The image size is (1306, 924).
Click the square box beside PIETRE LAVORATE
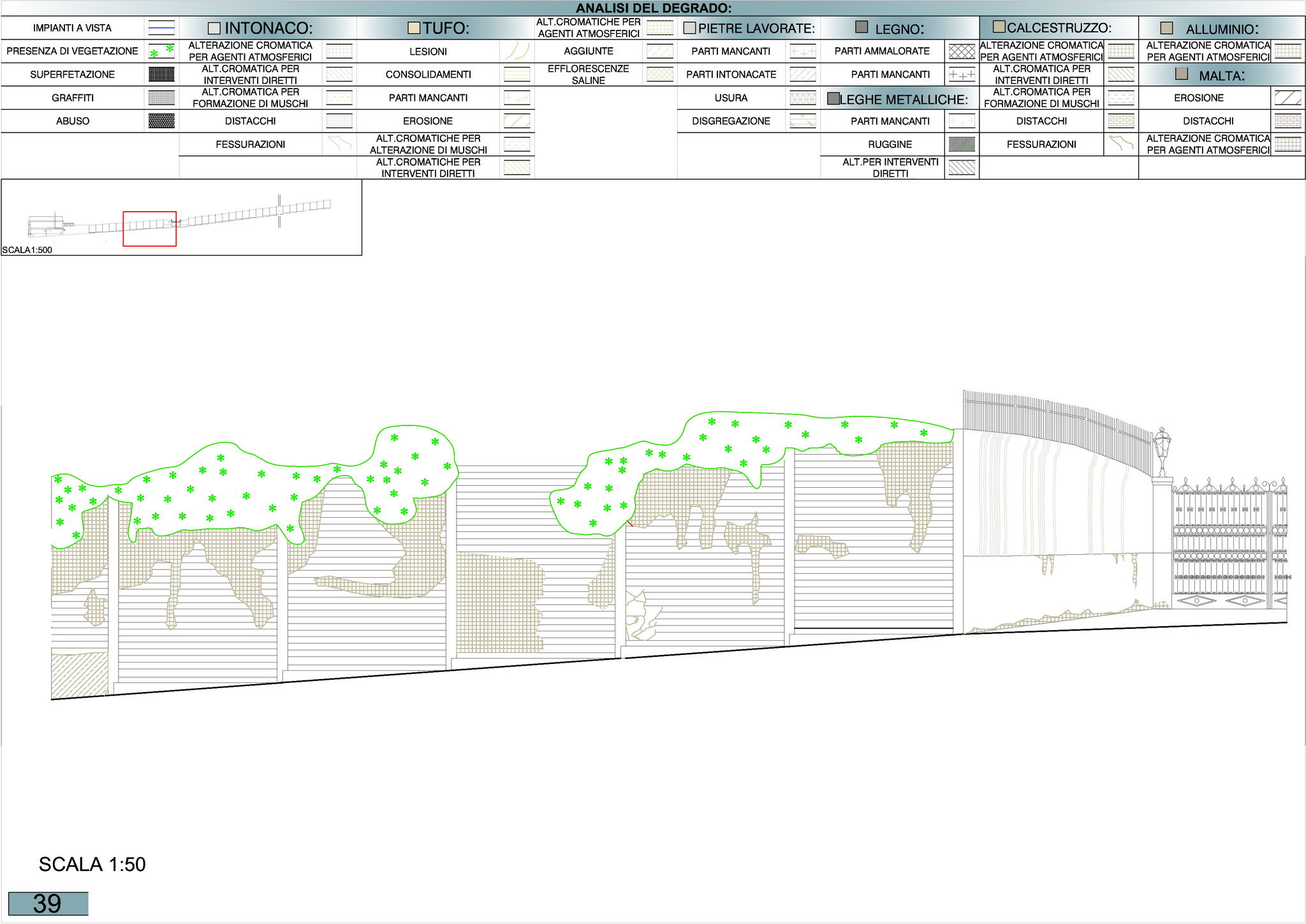pyautogui.click(x=689, y=29)
